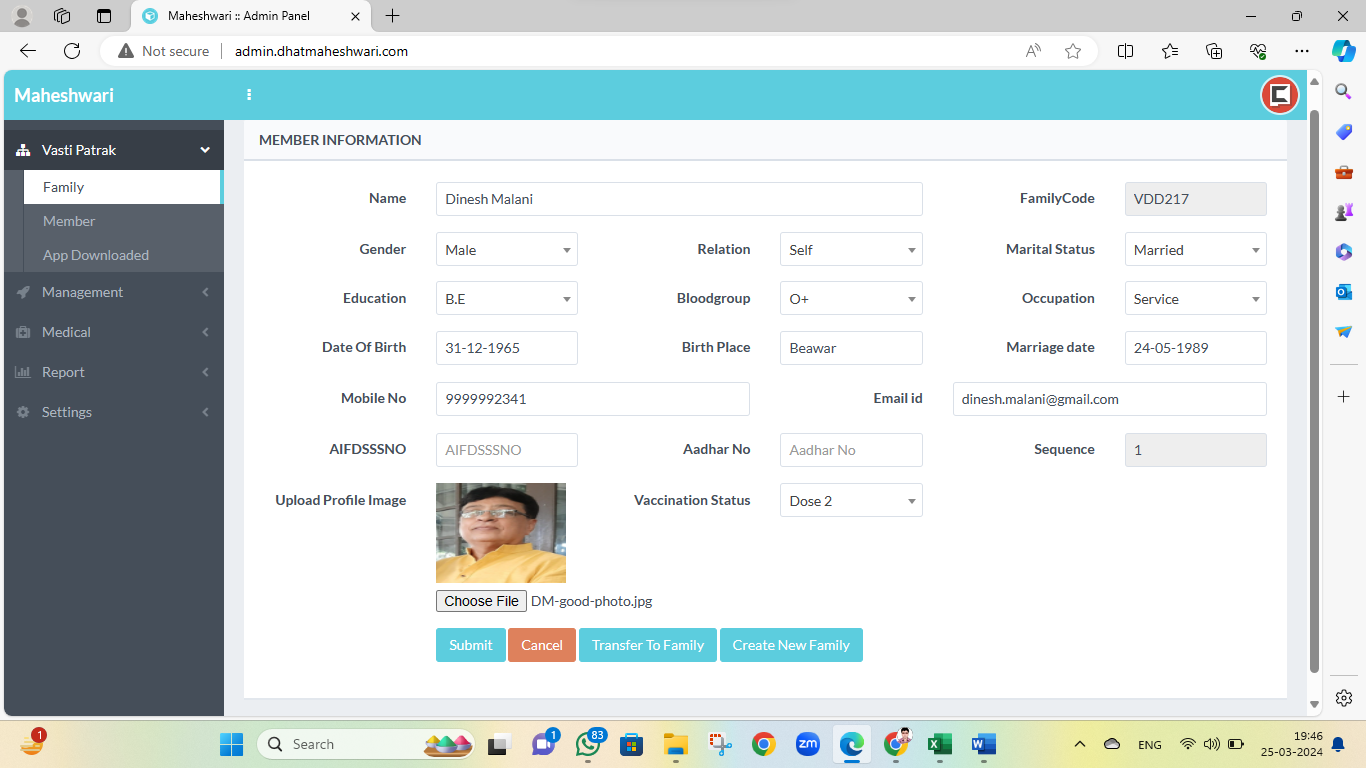Screen dimensions: 1366x768
Task: Open the Education dropdown
Action: (507, 299)
